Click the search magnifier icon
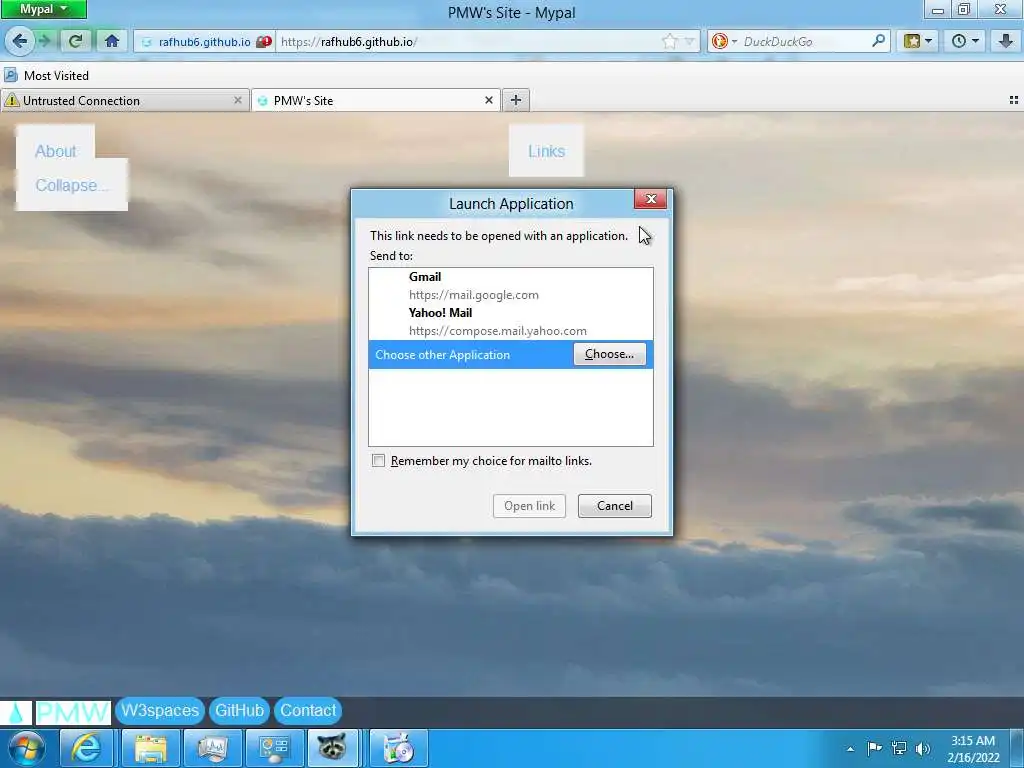The width and height of the screenshot is (1024, 768). click(878, 41)
